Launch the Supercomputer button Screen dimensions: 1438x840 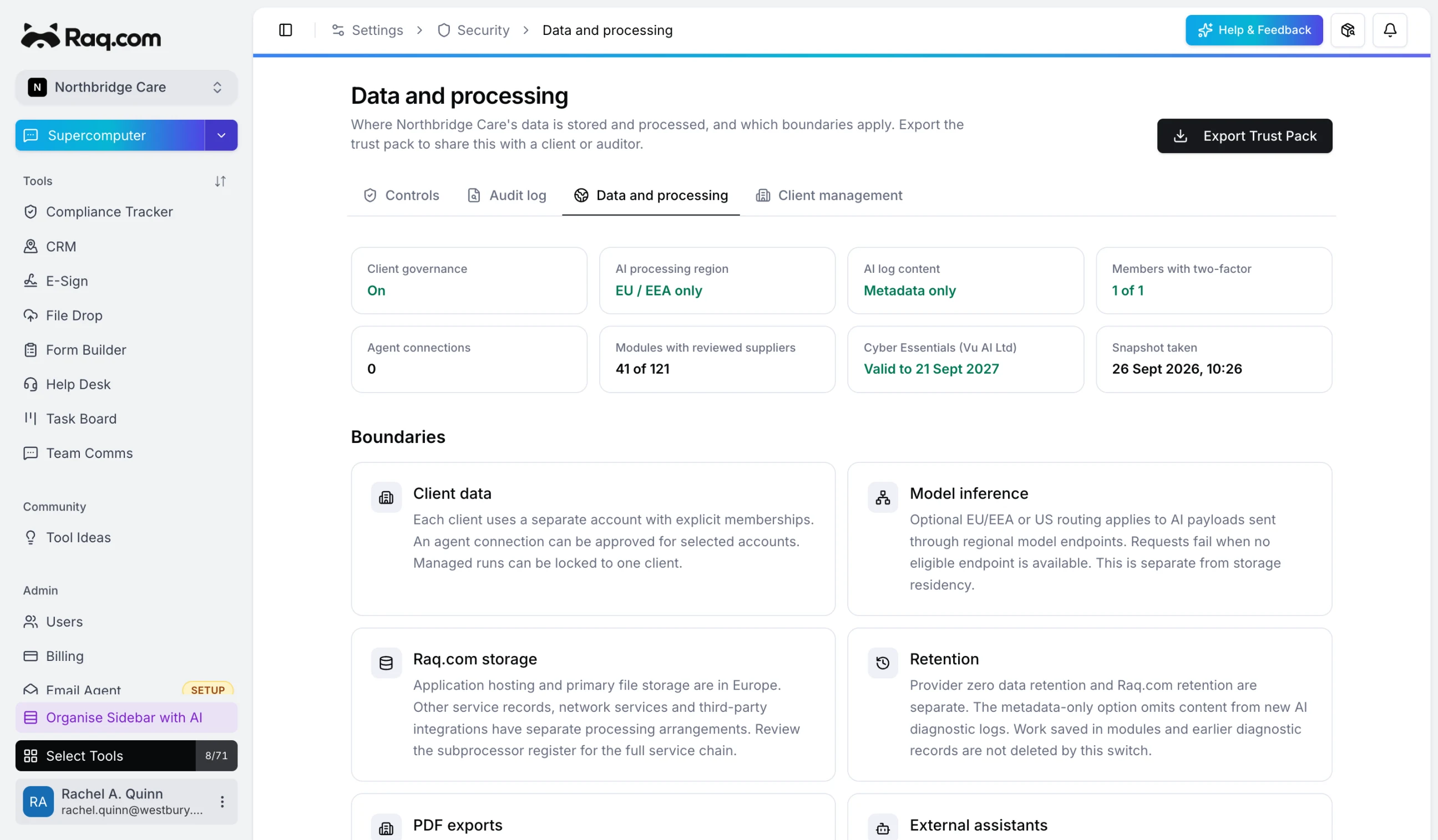109,135
